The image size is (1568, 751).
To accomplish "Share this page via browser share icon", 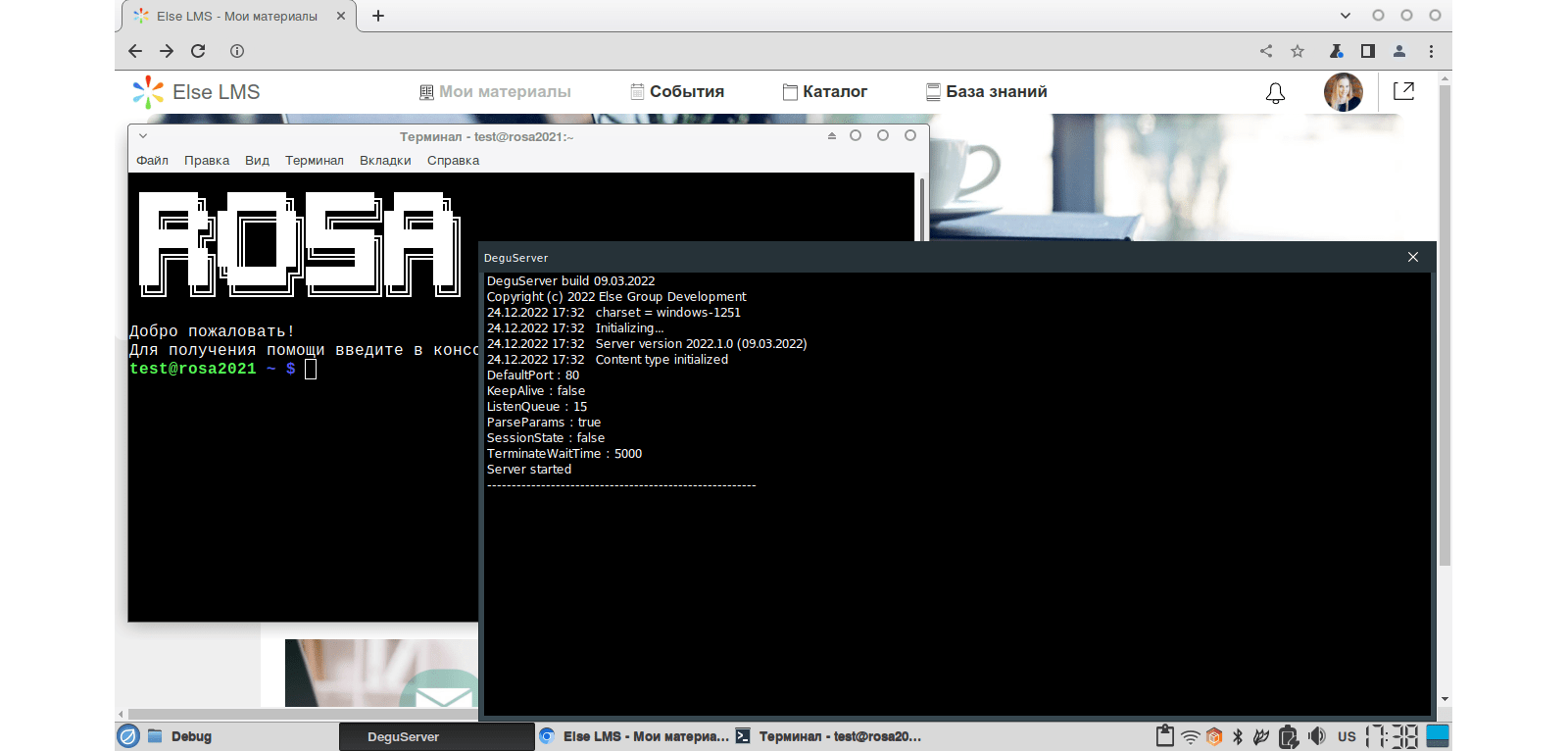I will [x=1266, y=51].
